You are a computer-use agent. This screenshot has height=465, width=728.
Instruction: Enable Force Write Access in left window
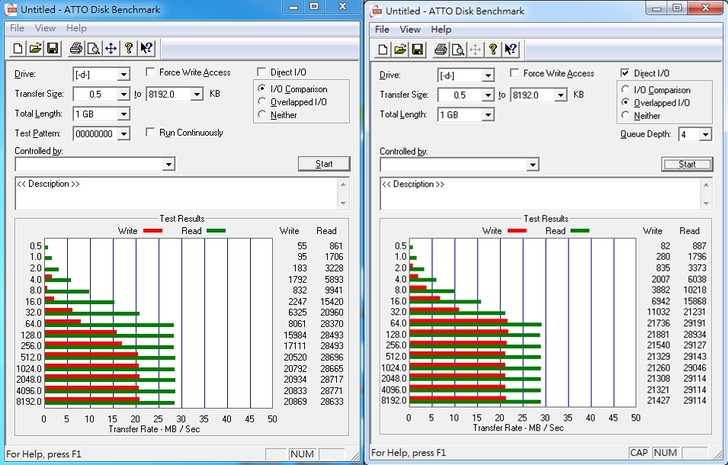pos(151,73)
